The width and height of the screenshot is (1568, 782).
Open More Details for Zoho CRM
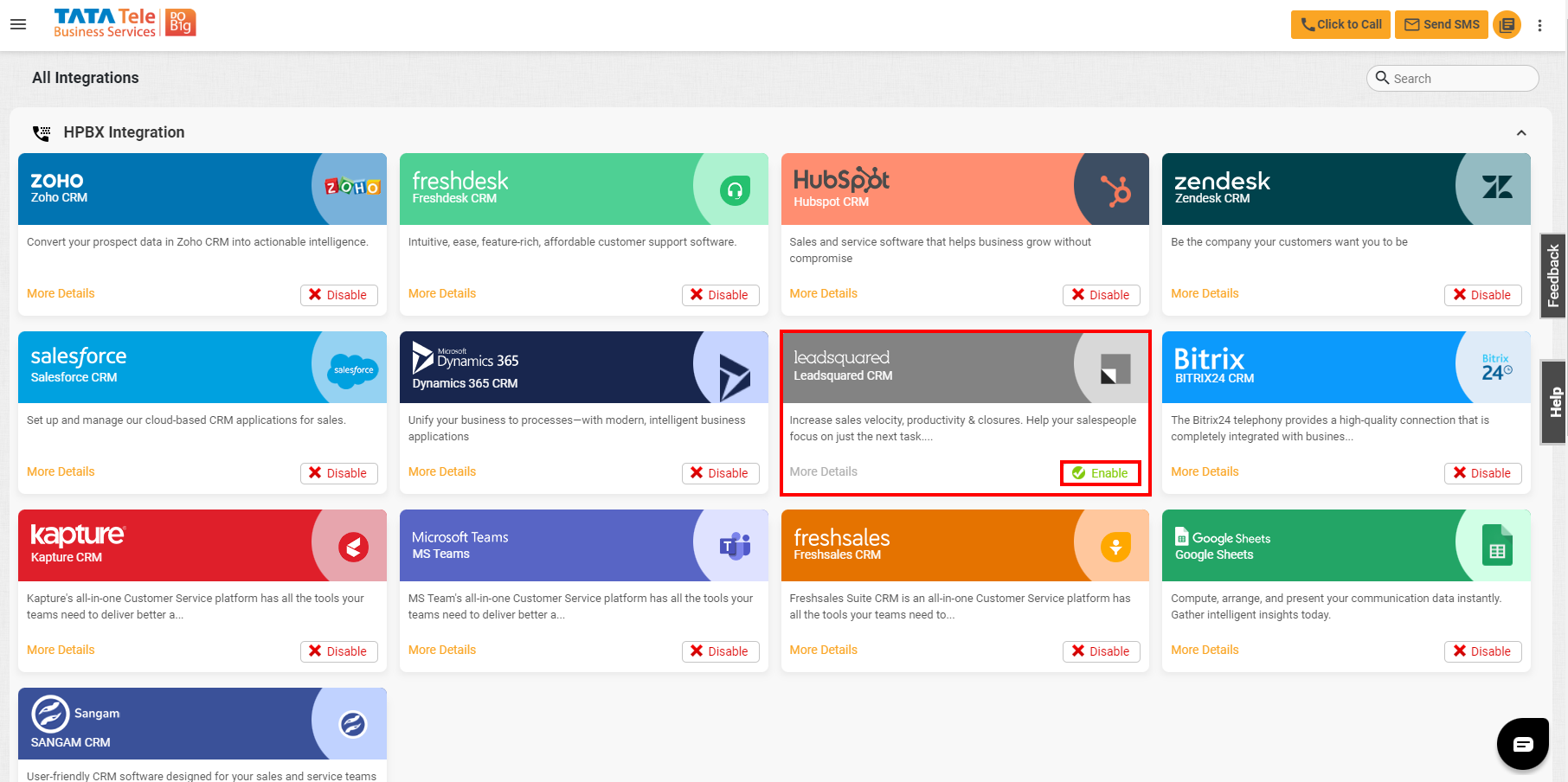coord(61,293)
